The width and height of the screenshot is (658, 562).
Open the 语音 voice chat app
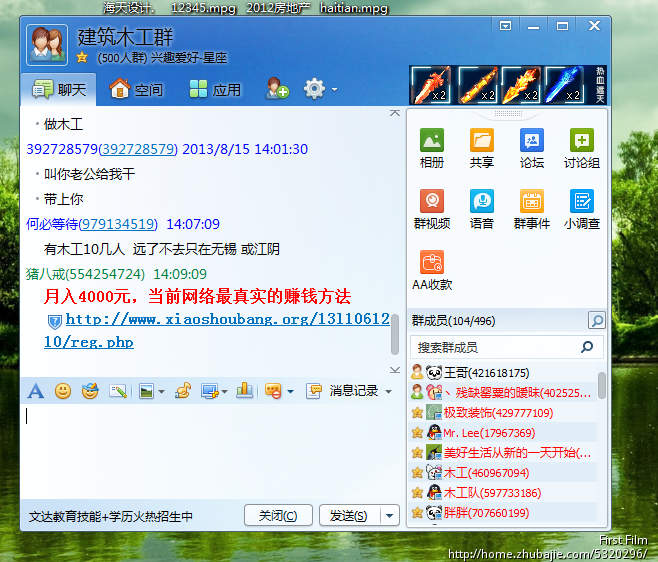(481, 209)
